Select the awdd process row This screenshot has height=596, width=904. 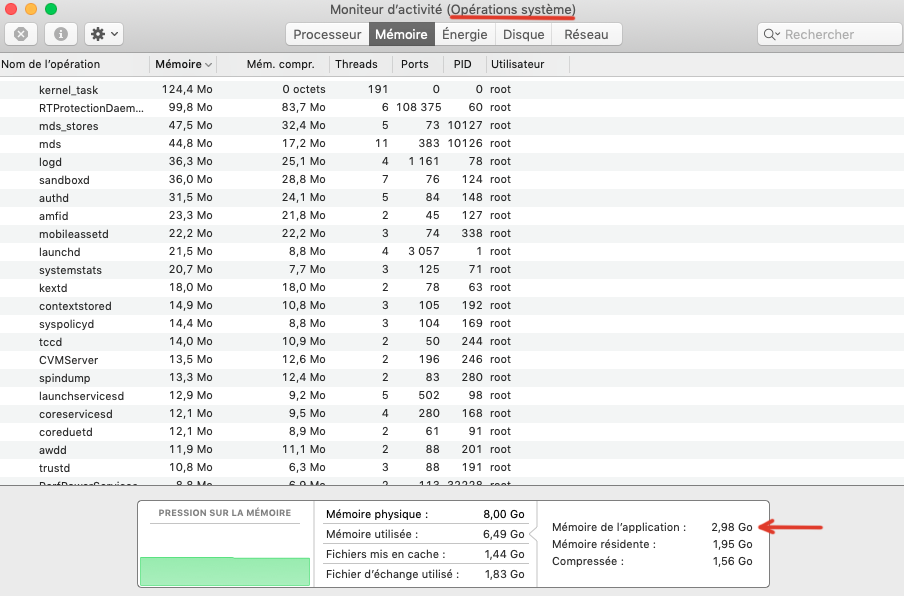point(452,450)
